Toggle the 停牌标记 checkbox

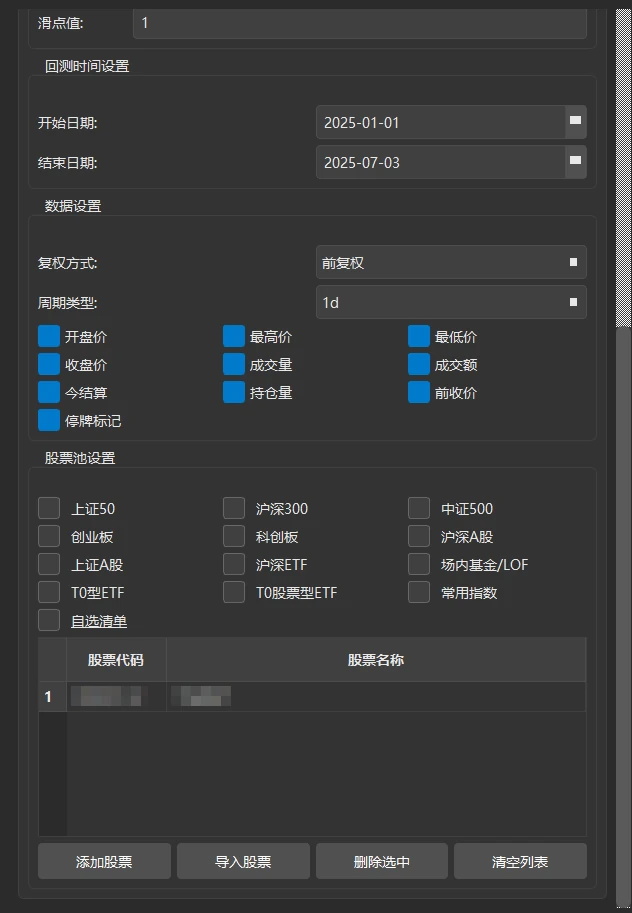pyautogui.click(x=49, y=420)
